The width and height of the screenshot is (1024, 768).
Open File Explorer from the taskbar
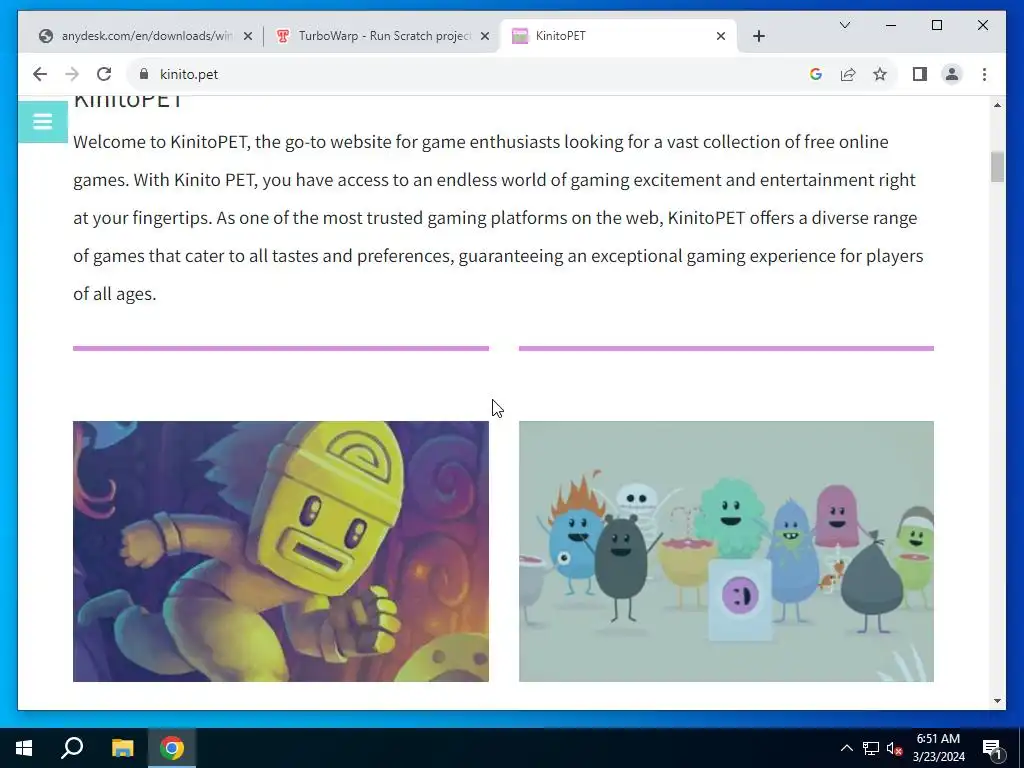(x=122, y=748)
